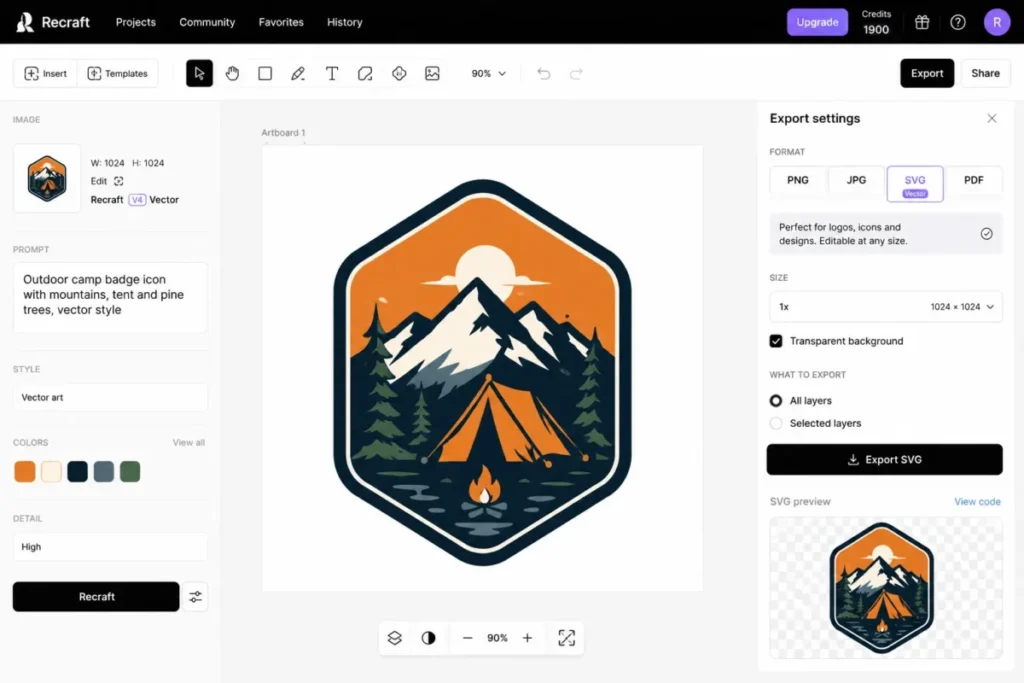Click the Insert button
The height and width of the screenshot is (683, 1024).
(46, 73)
